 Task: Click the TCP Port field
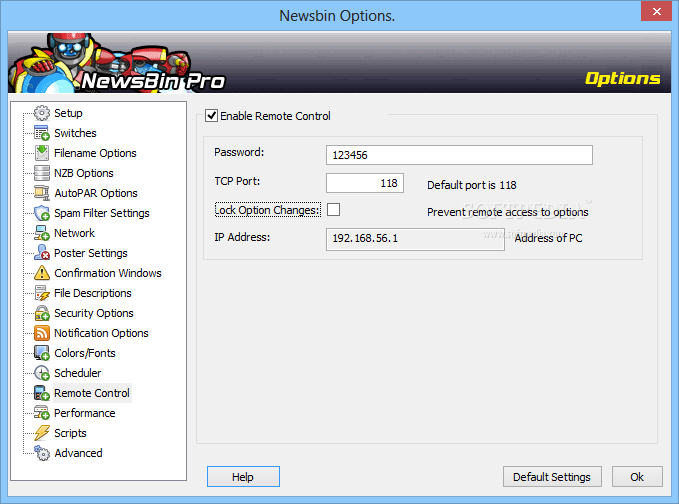365,183
